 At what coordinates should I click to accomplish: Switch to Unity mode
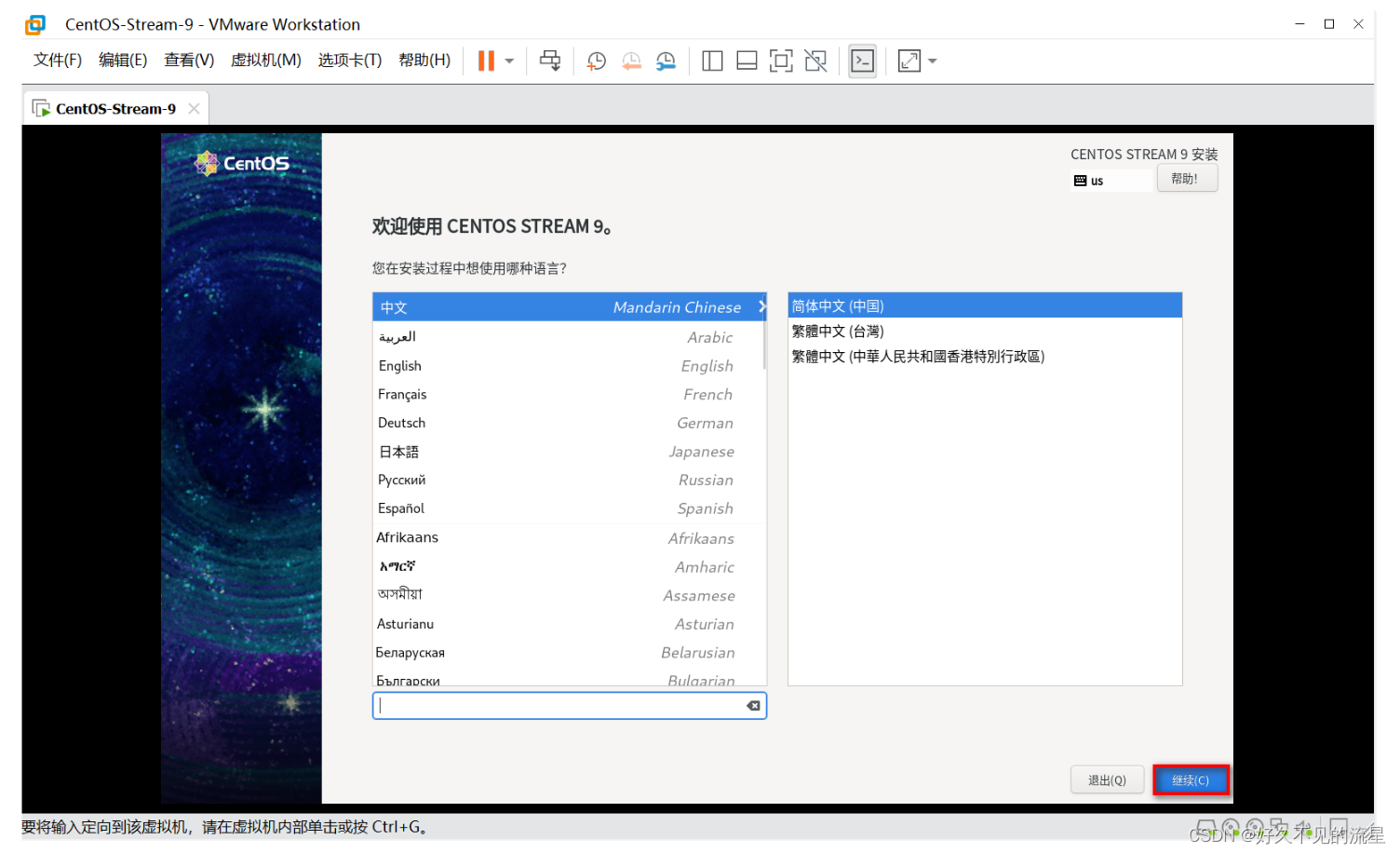pos(815,61)
